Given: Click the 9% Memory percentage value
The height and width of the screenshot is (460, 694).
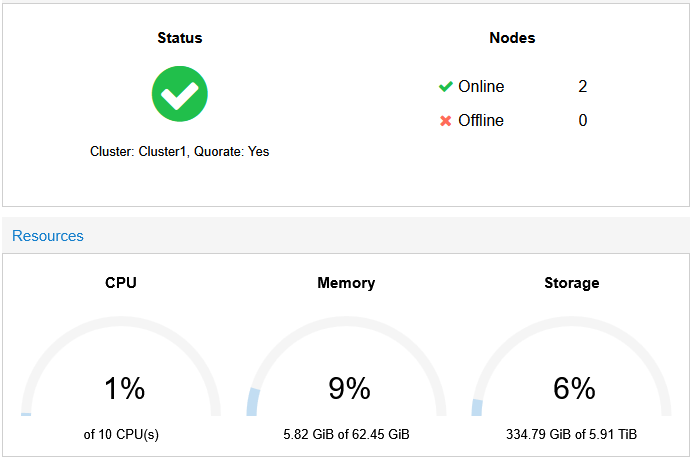Looking at the screenshot, I should pos(349,388).
